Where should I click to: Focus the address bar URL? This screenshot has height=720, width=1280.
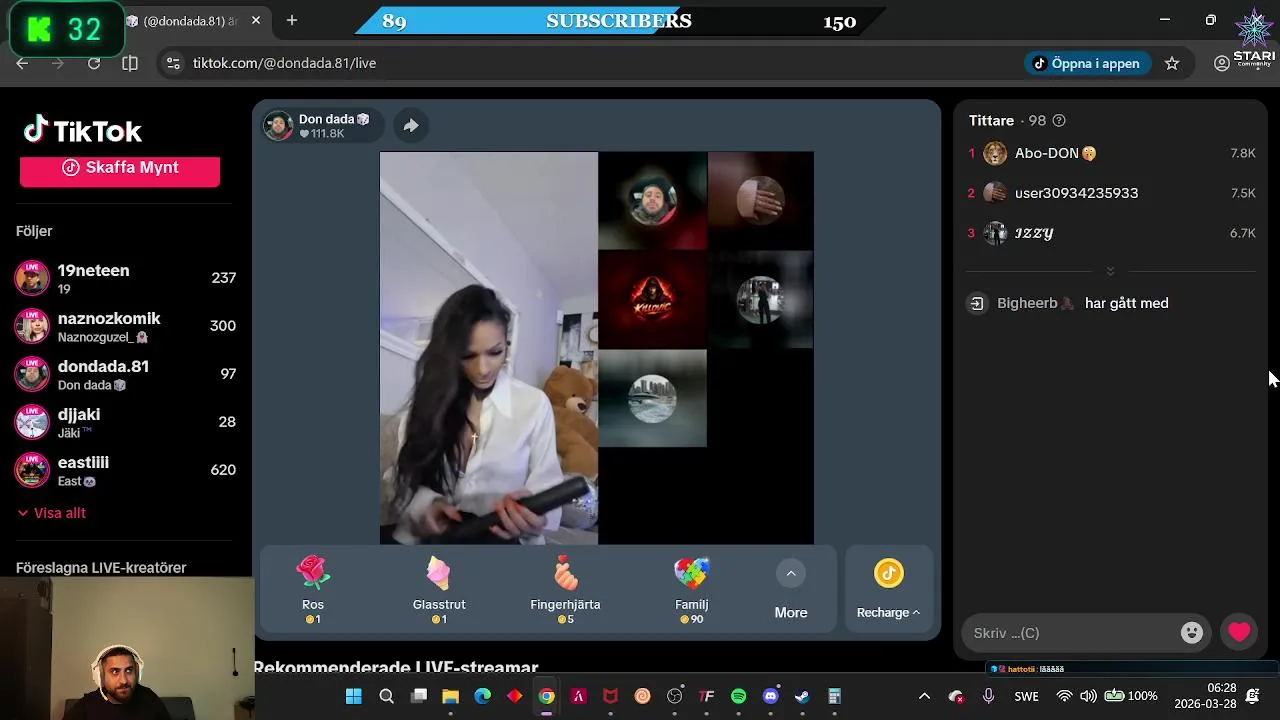coord(284,63)
